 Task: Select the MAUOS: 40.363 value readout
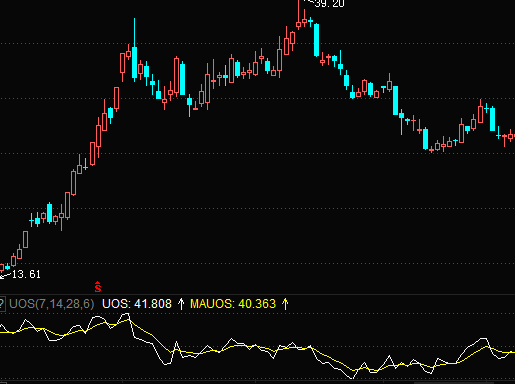click(233, 304)
